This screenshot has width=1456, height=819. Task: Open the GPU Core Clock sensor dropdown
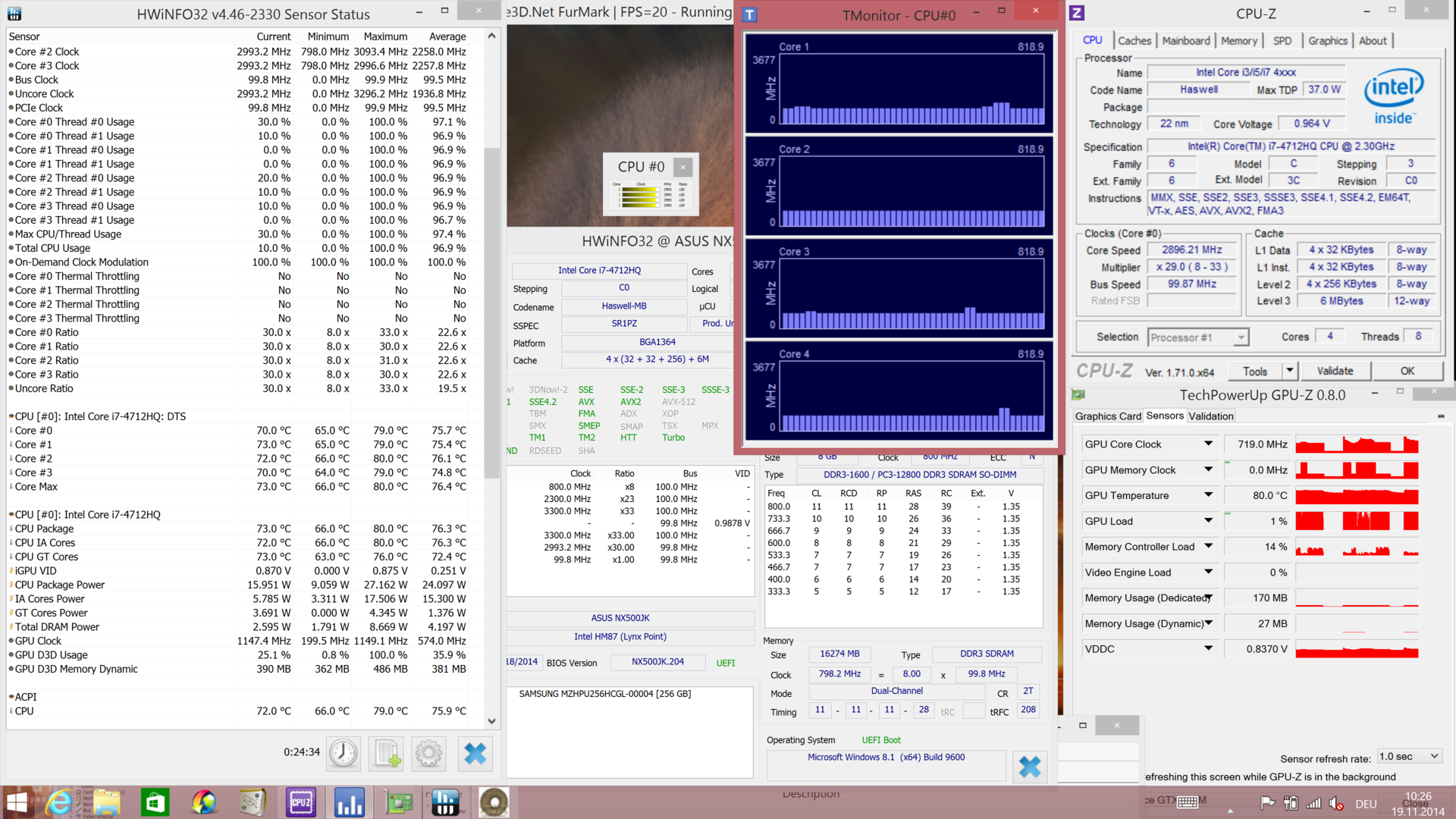click(1208, 444)
